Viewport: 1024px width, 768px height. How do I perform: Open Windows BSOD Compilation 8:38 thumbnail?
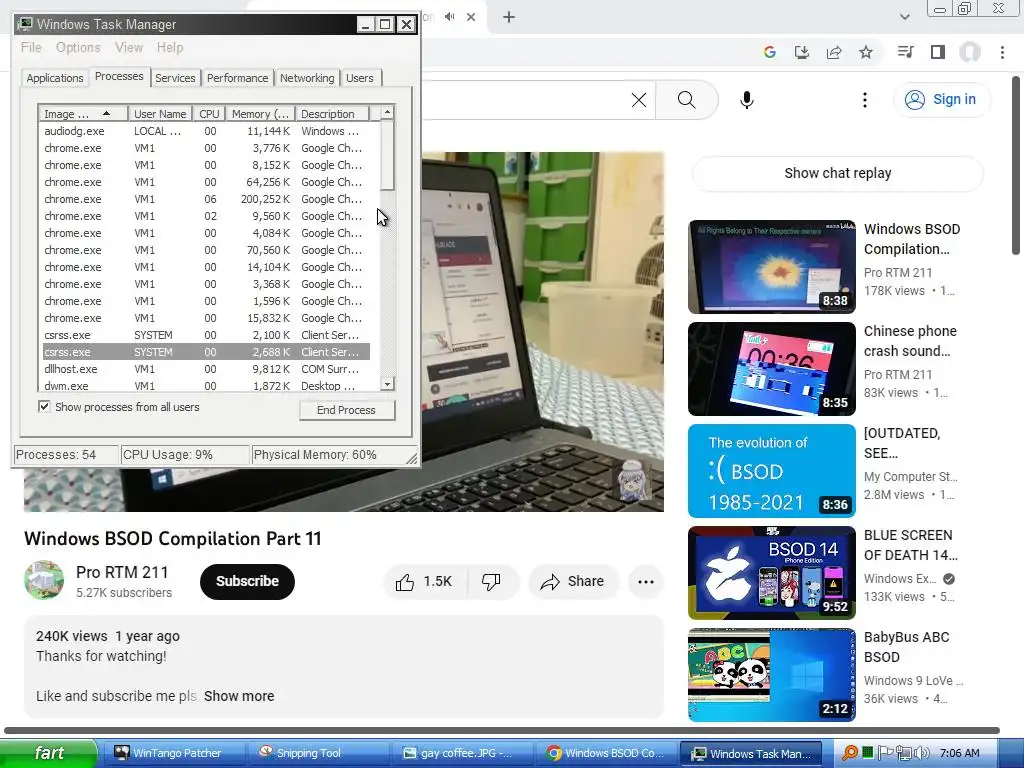point(772,266)
